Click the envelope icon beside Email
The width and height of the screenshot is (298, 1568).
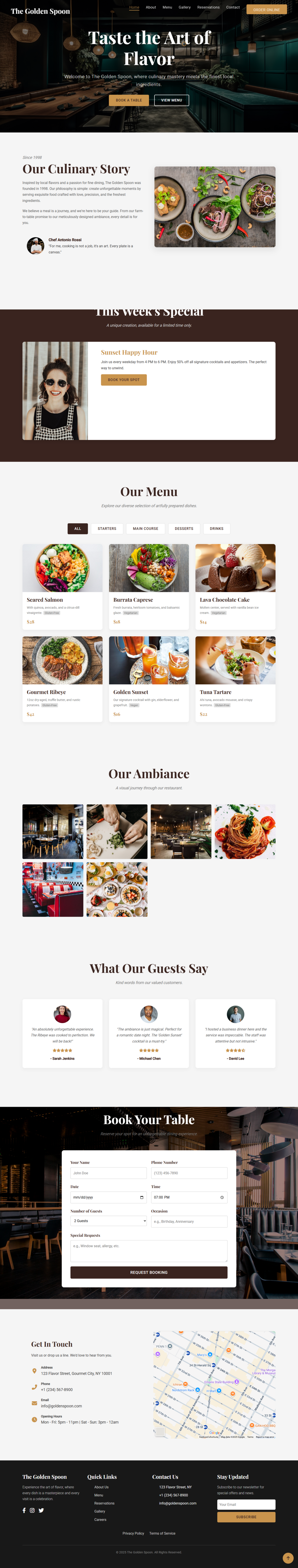pyautogui.click(x=34, y=1403)
